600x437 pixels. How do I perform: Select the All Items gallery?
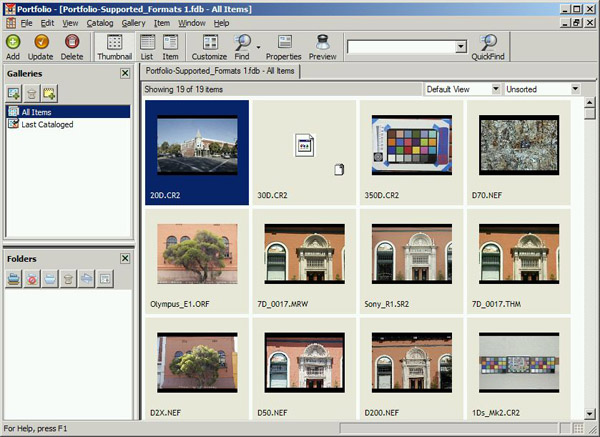(x=68, y=112)
